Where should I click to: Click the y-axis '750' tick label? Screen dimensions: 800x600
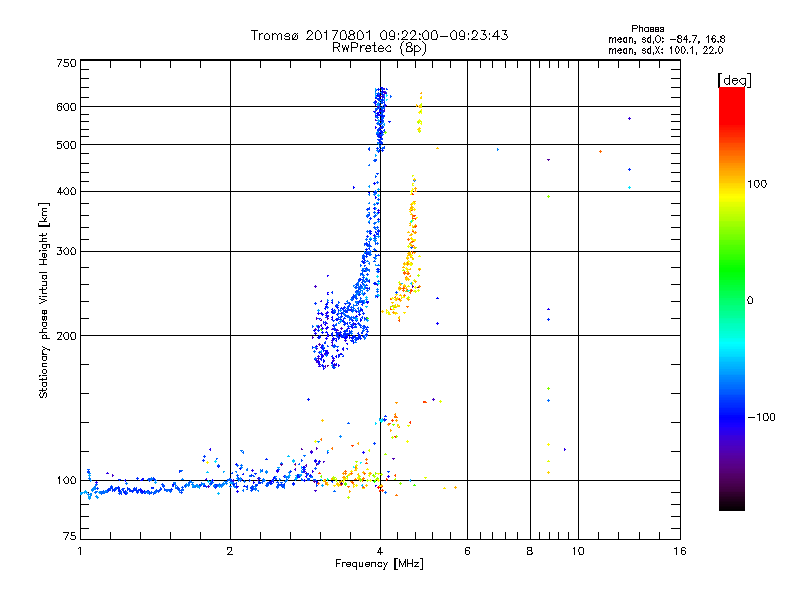coord(66,63)
